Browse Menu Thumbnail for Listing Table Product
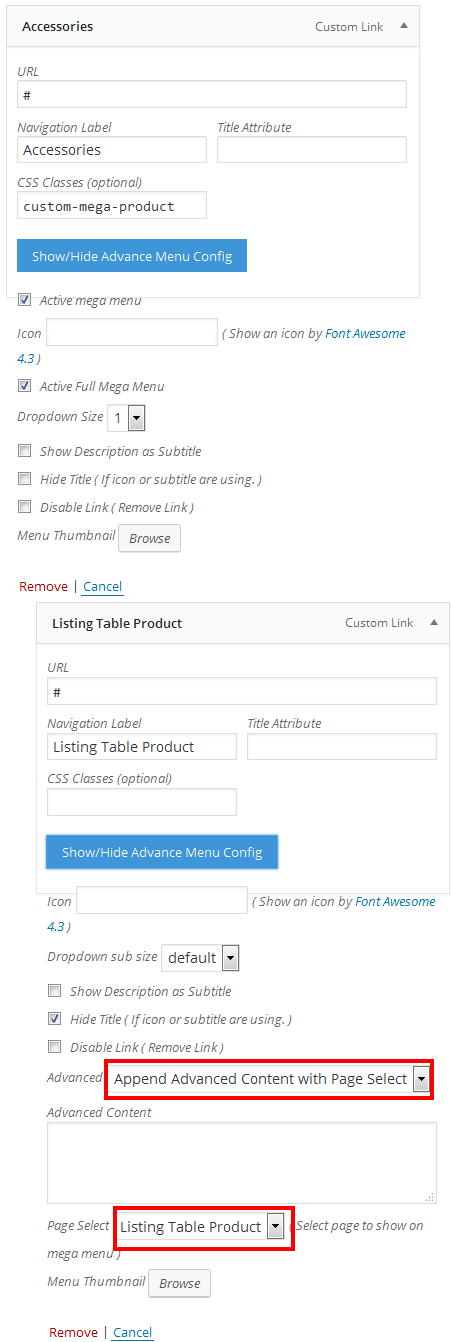This screenshot has height=1342, width=452. click(180, 1283)
